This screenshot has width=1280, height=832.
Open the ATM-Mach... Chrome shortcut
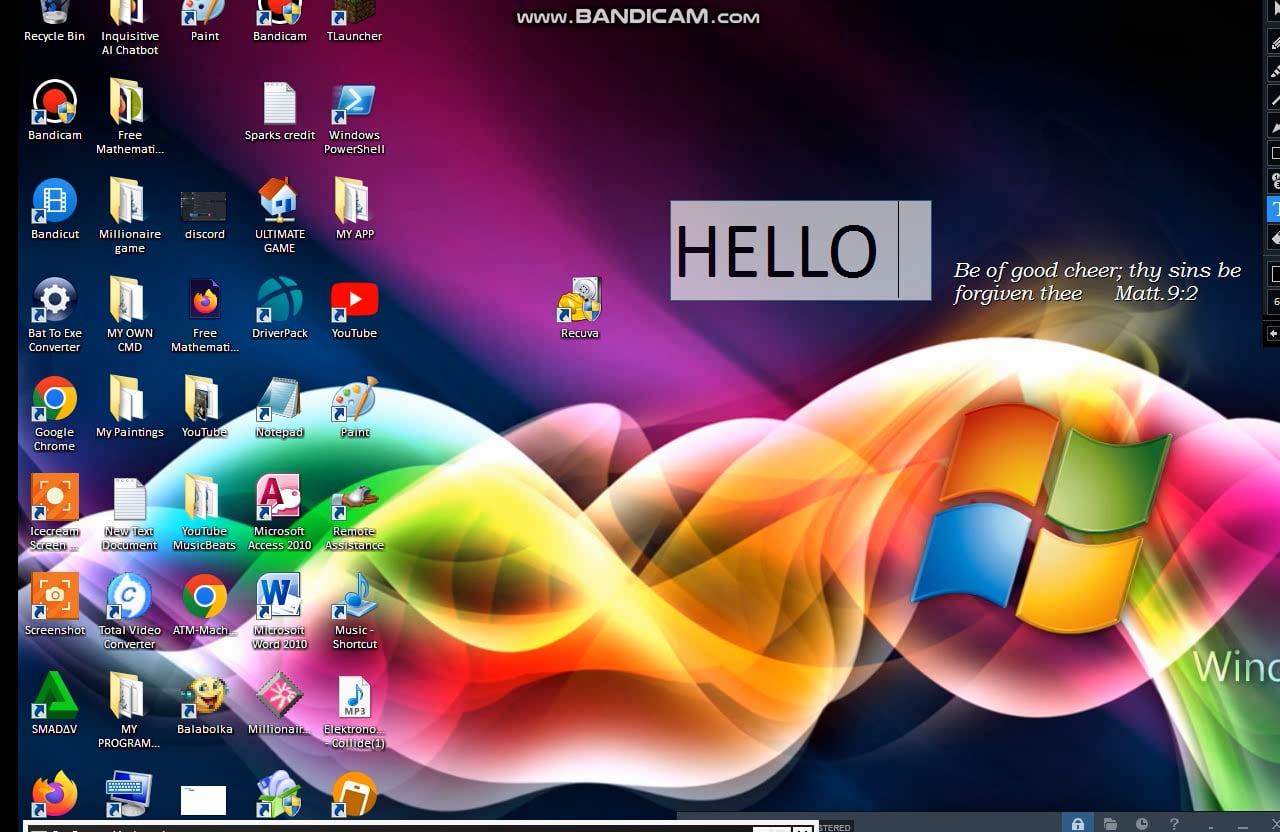204,606
